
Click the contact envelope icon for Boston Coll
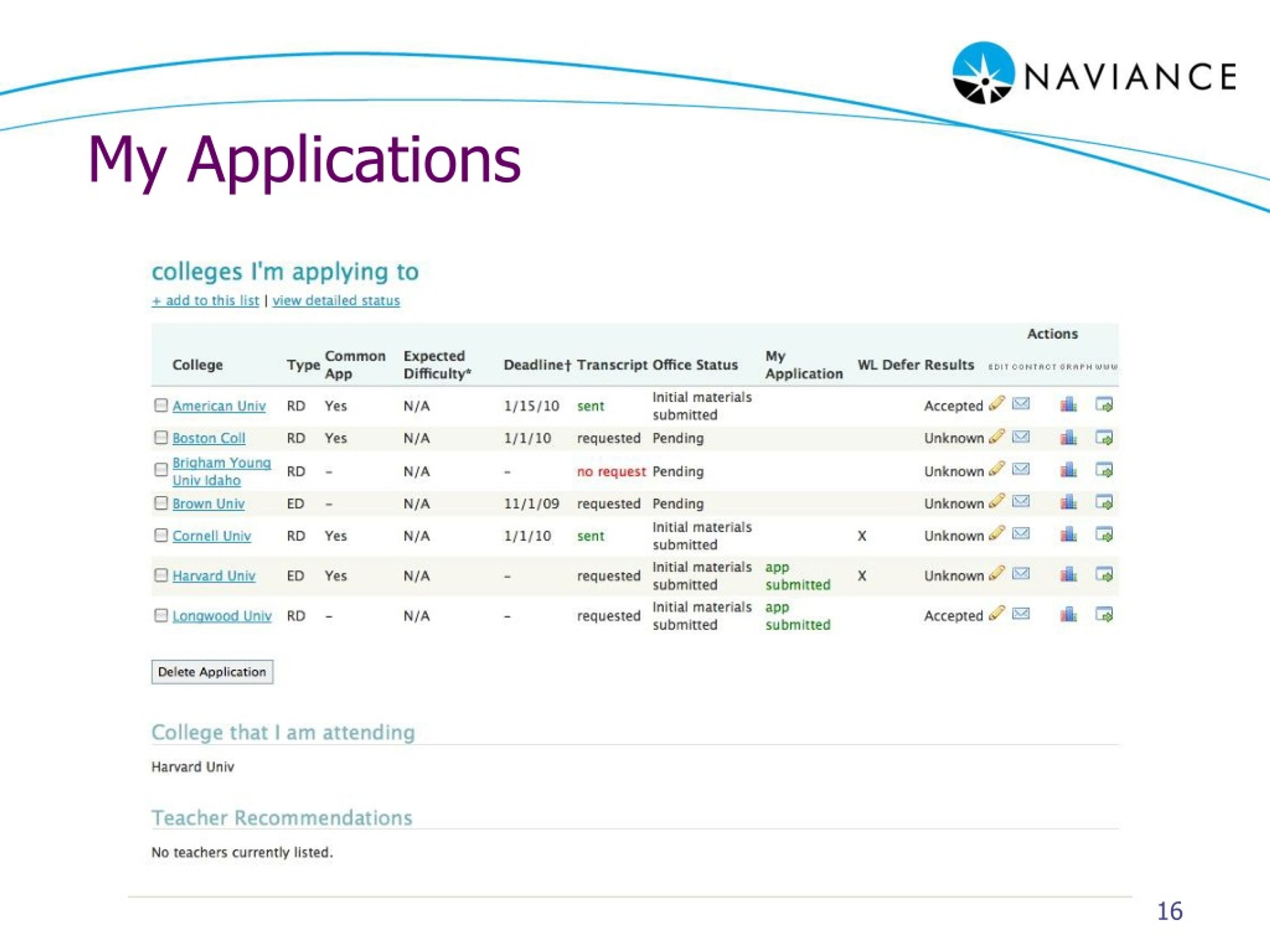coord(1020,437)
